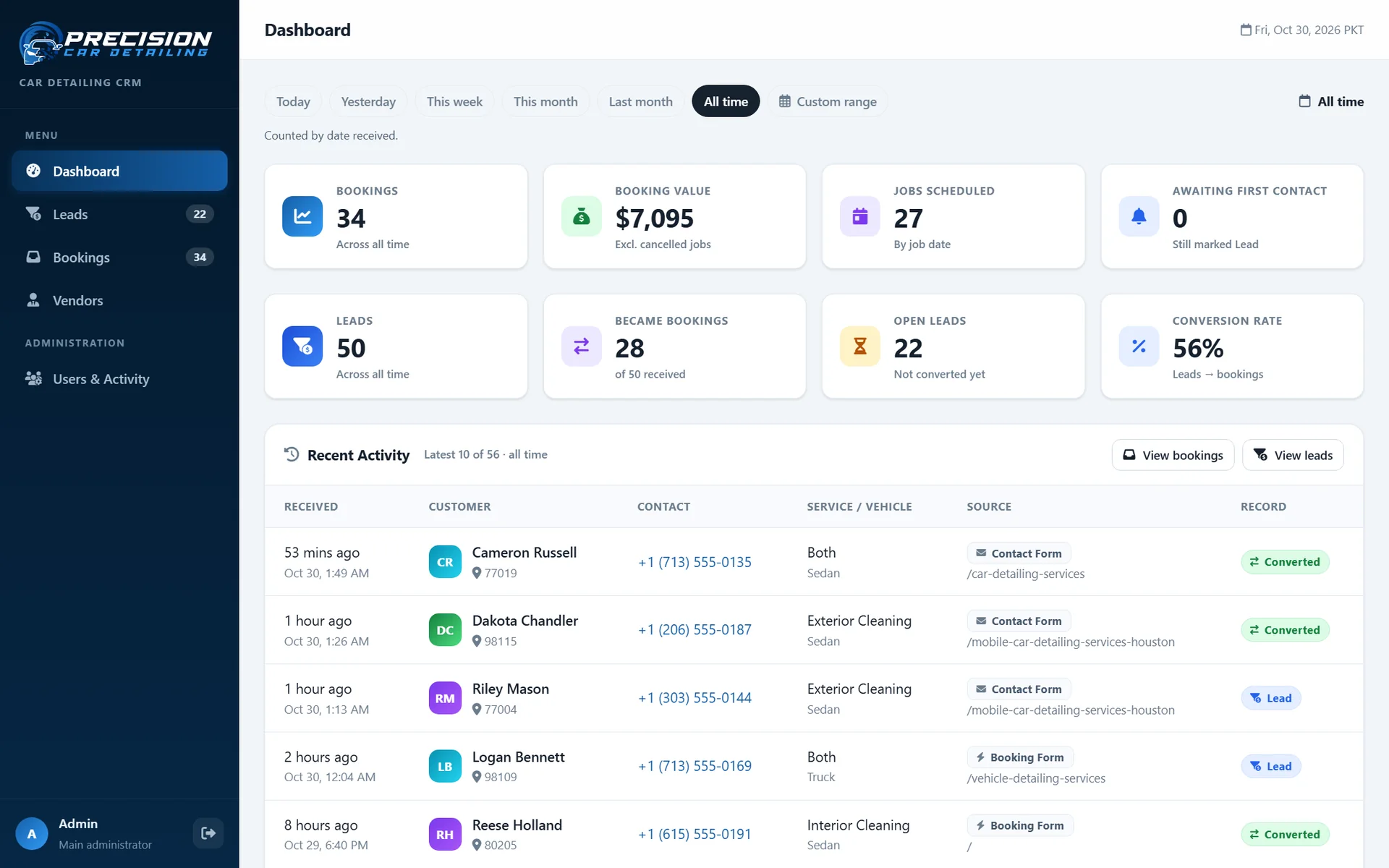Image resolution: width=1389 pixels, height=868 pixels.
Task: Open the Vendors sidebar item
Action: click(119, 300)
